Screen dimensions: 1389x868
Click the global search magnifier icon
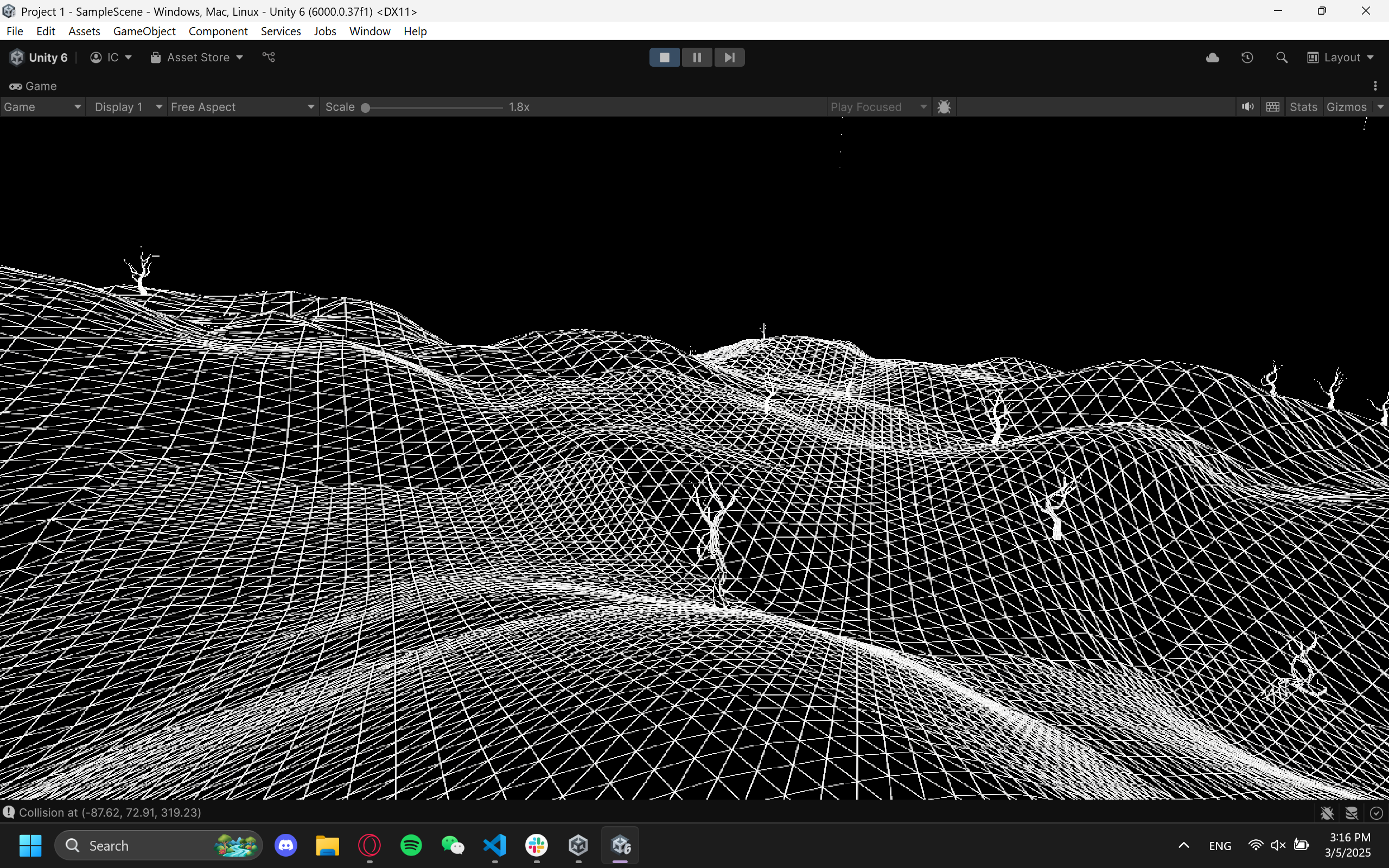click(1282, 58)
